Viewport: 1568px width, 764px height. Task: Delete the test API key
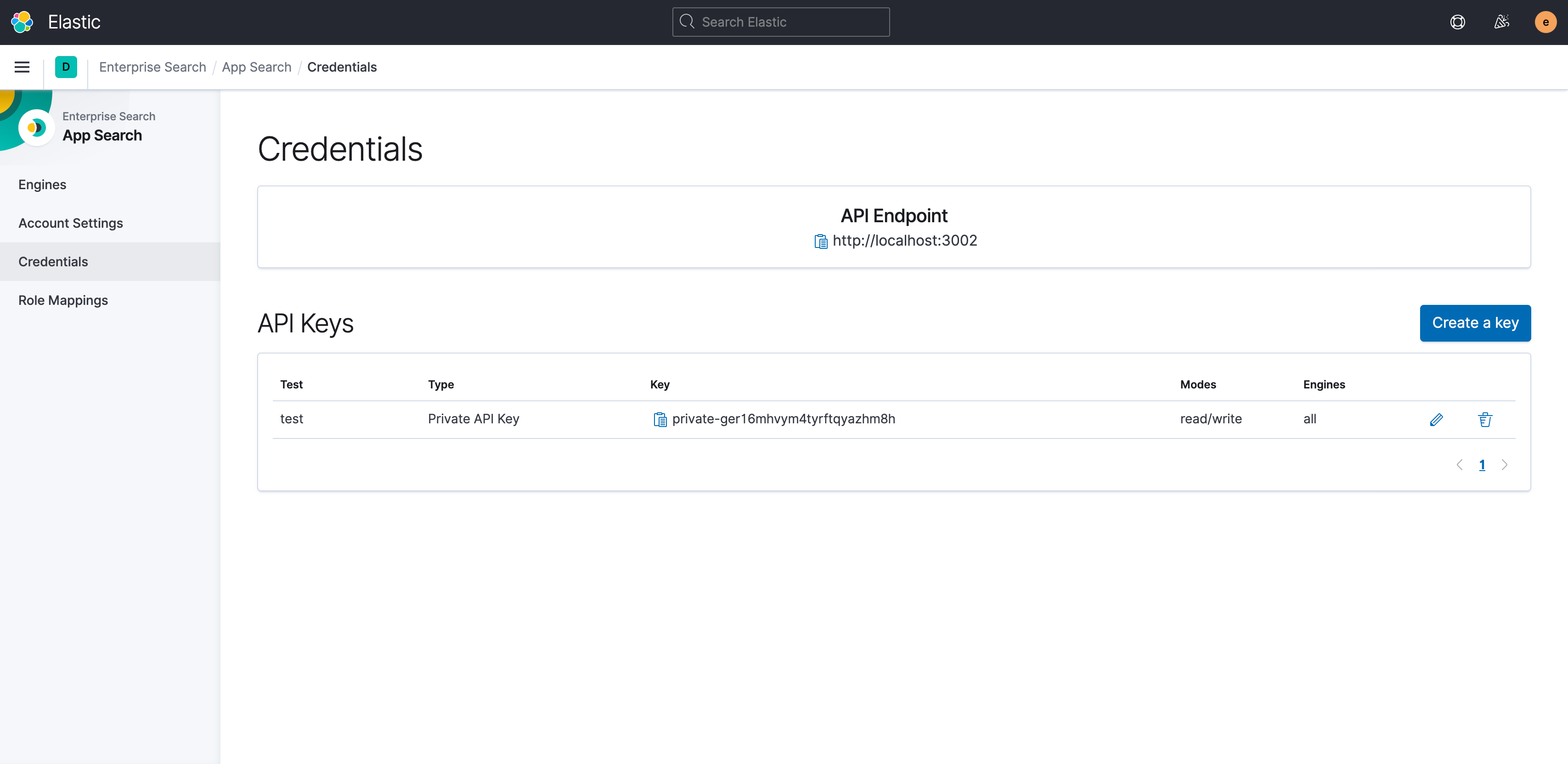point(1484,419)
